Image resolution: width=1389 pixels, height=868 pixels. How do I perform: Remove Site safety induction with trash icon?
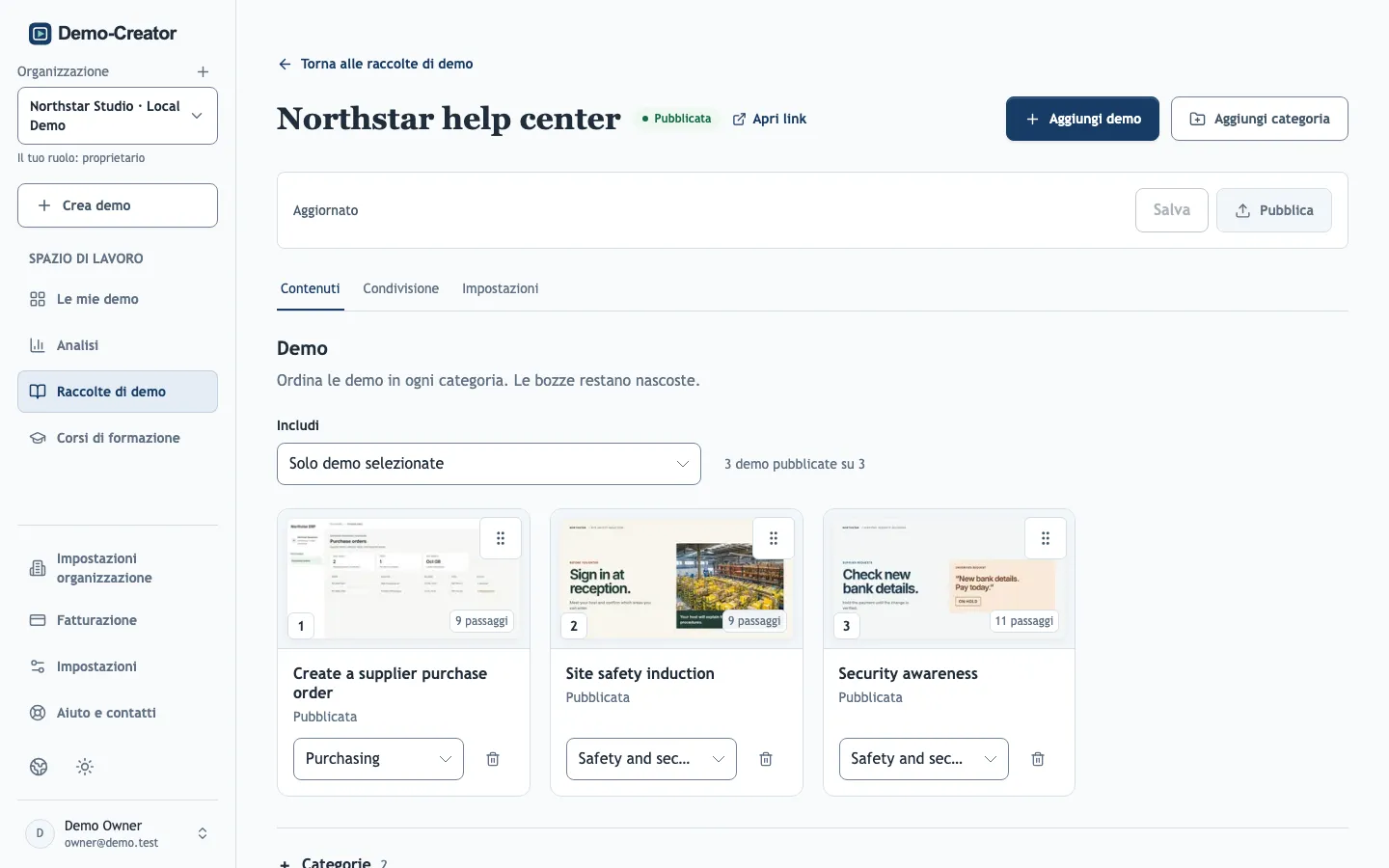[766, 759]
